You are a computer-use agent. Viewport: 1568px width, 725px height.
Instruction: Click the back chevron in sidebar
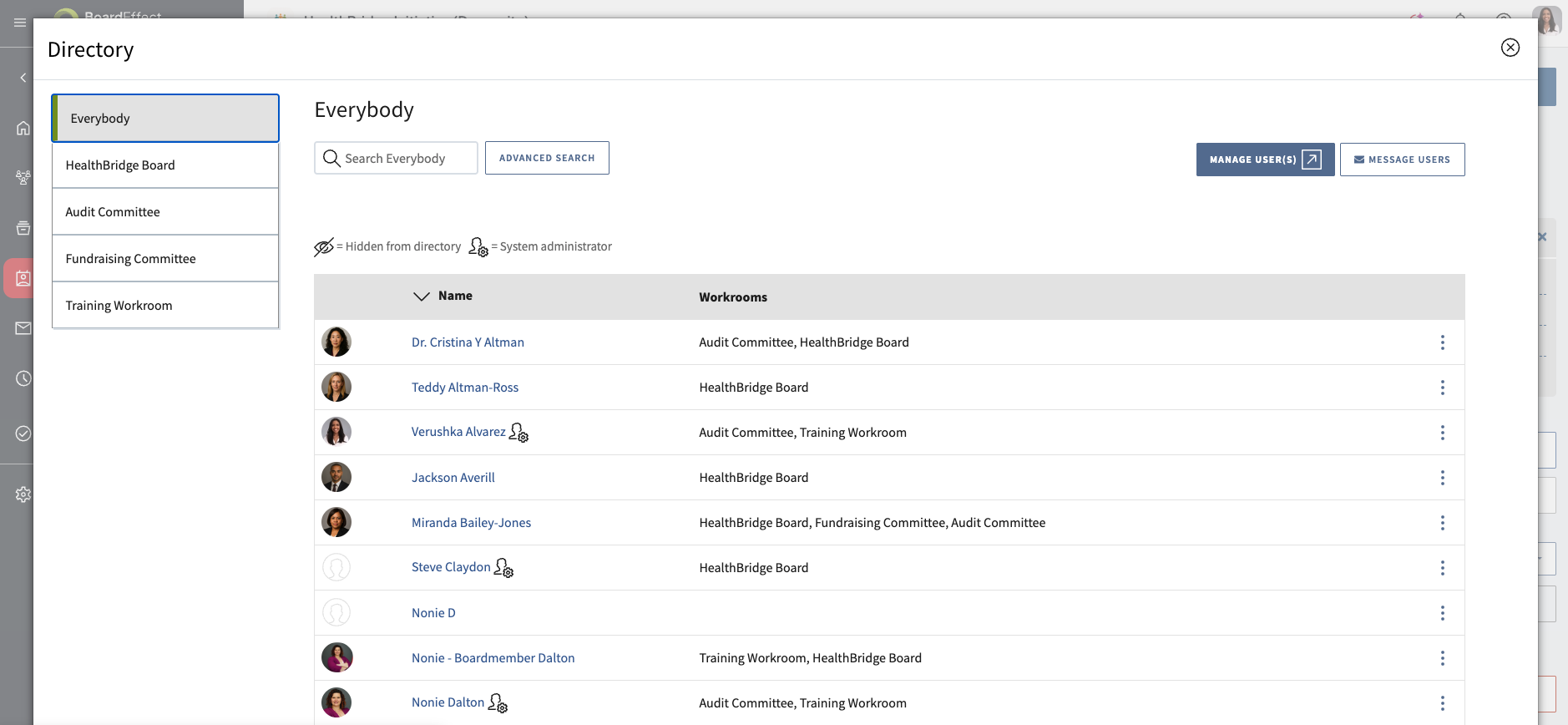23,78
